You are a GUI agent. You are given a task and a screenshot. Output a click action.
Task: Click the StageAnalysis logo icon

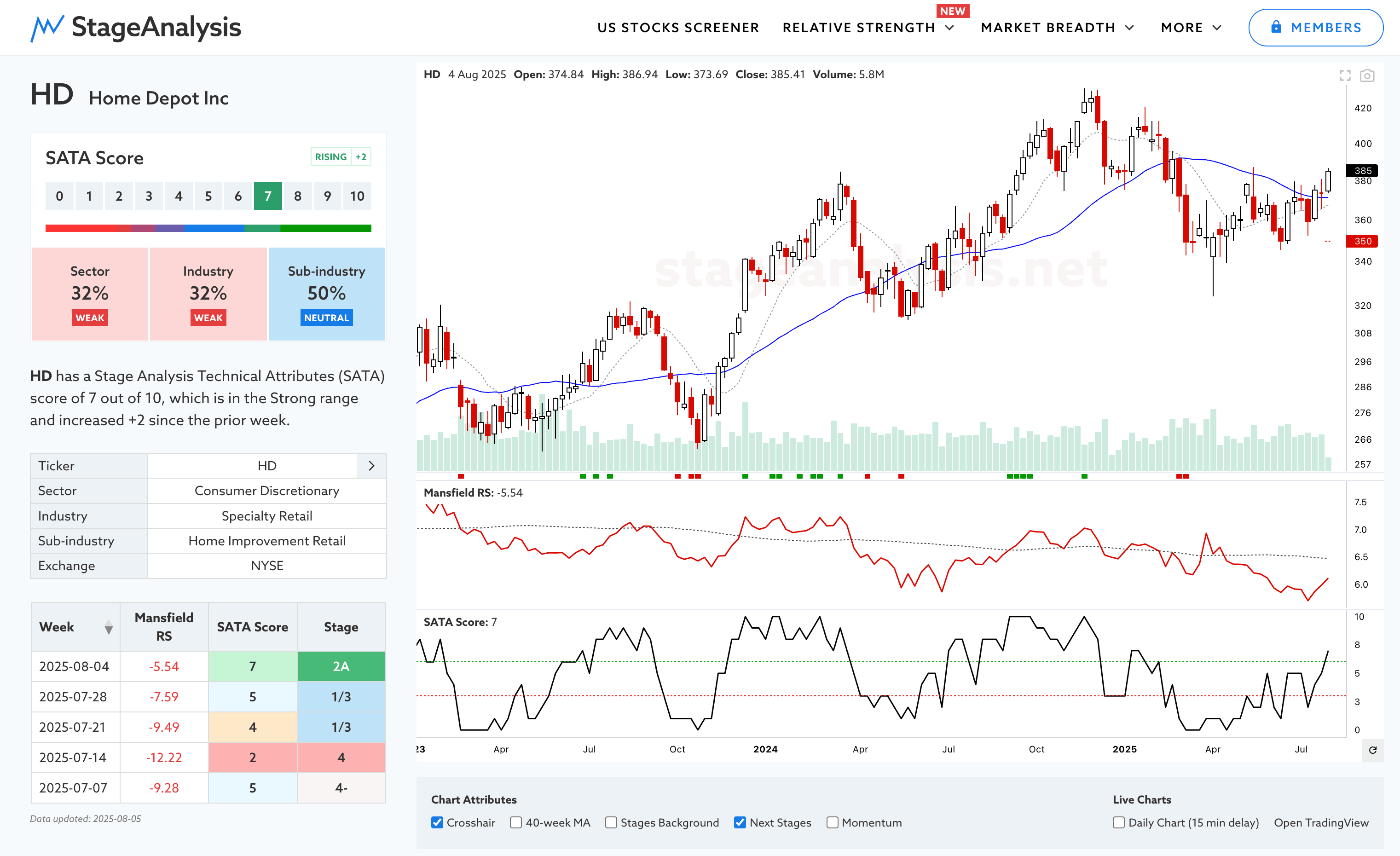(x=47, y=28)
